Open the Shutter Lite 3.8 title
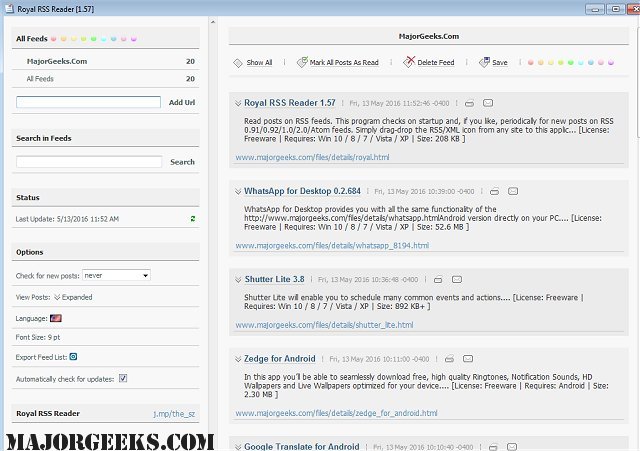The image size is (640, 451). 274,279
